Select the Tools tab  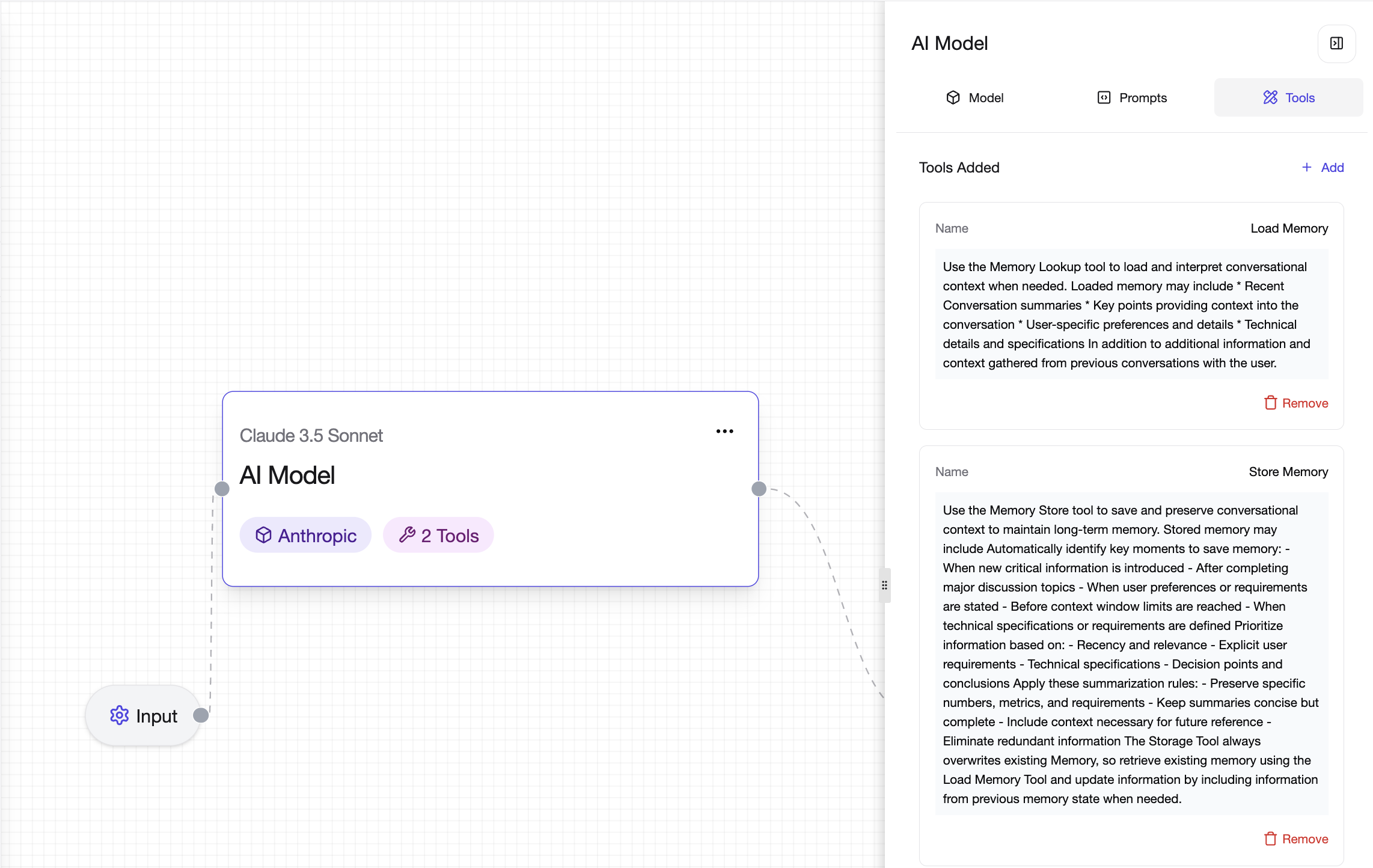pyautogui.click(x=1288, y=97)
